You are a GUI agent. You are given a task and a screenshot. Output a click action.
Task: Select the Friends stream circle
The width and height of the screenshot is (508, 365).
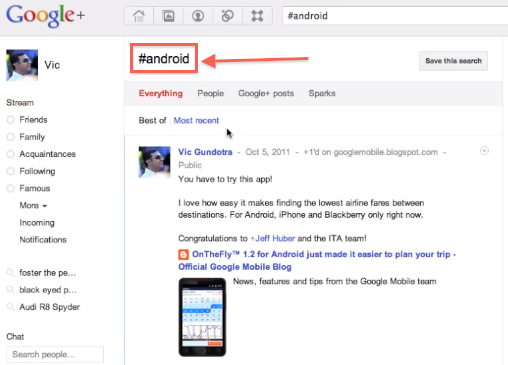click(x=11, y=120)
